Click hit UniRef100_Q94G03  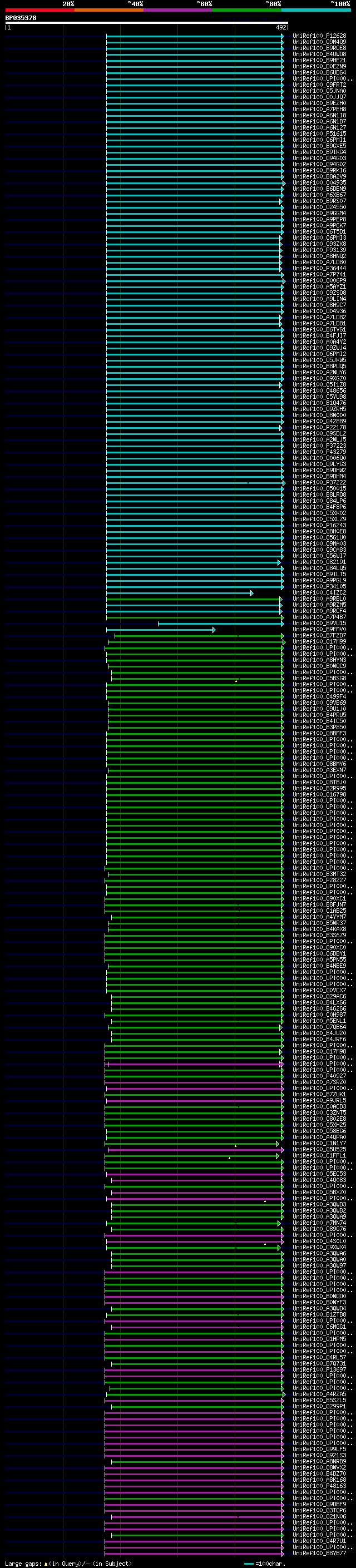pos(319,159)
